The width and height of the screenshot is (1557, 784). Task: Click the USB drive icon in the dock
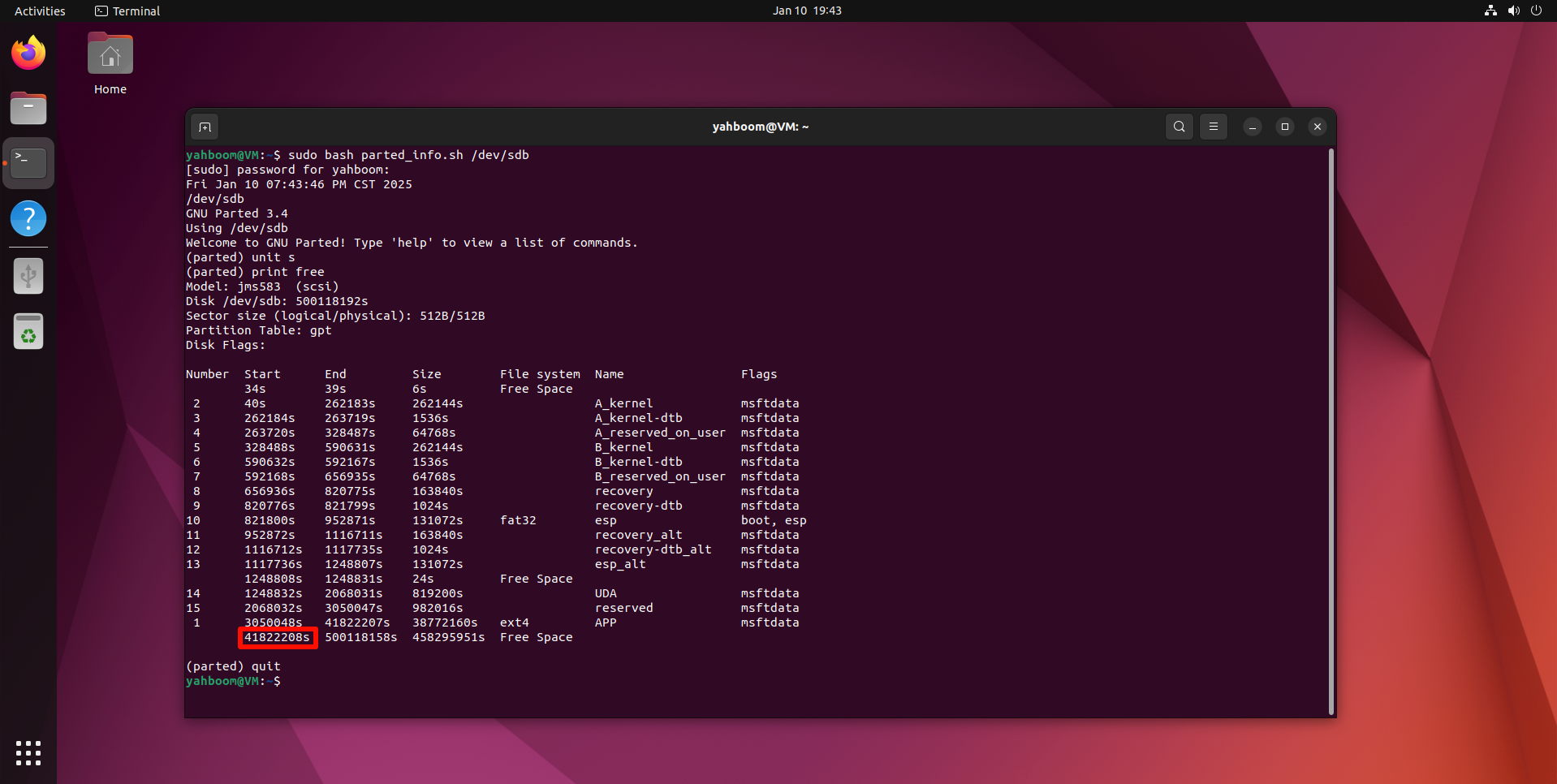point(28,276)
